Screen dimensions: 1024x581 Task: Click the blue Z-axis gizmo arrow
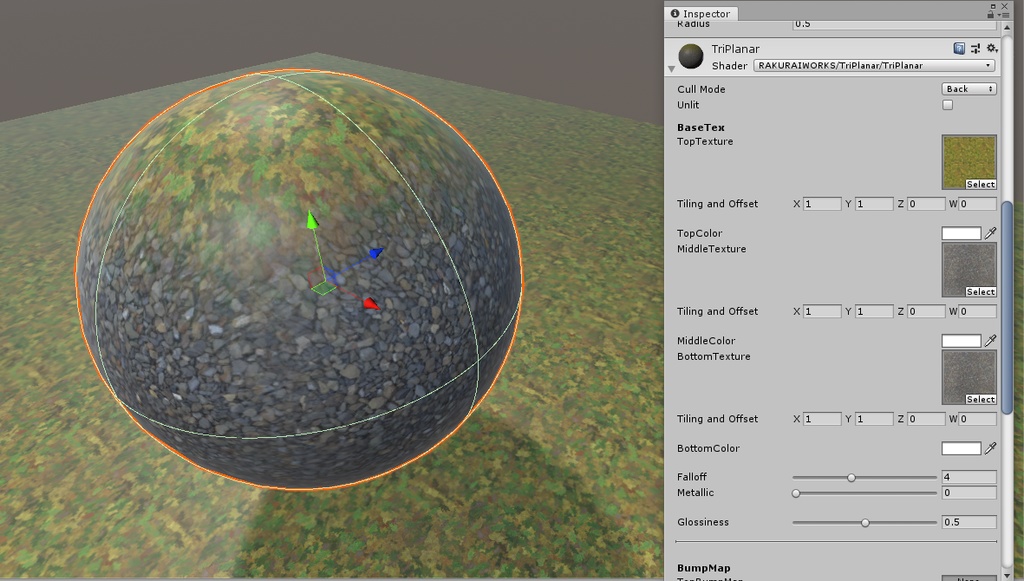click(376, 253)
